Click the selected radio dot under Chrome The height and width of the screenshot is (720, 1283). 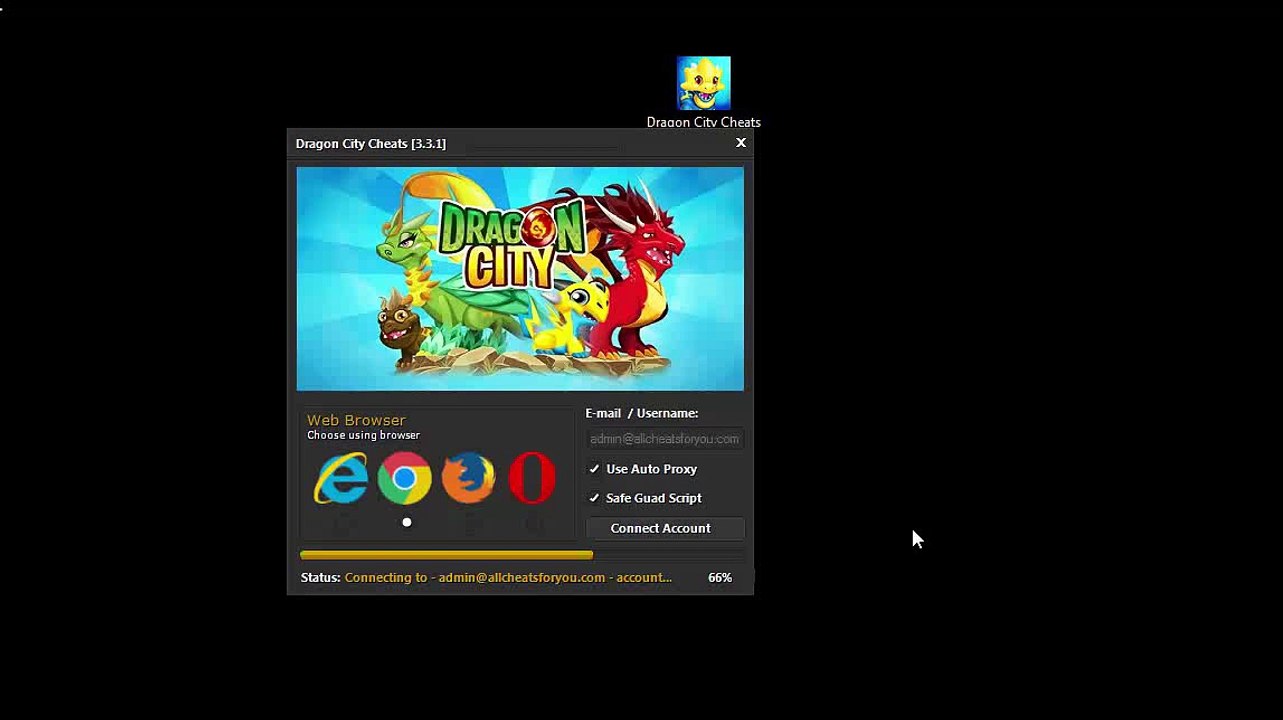[x=407, y=522]
